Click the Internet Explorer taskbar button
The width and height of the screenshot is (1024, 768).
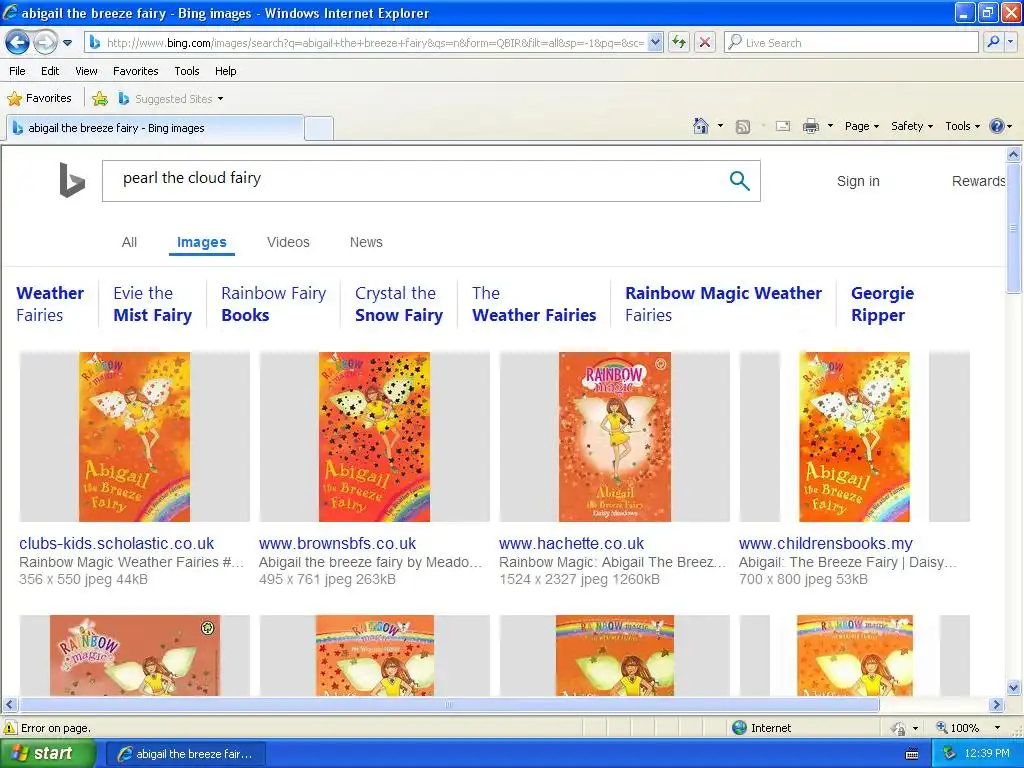[185, 754]
